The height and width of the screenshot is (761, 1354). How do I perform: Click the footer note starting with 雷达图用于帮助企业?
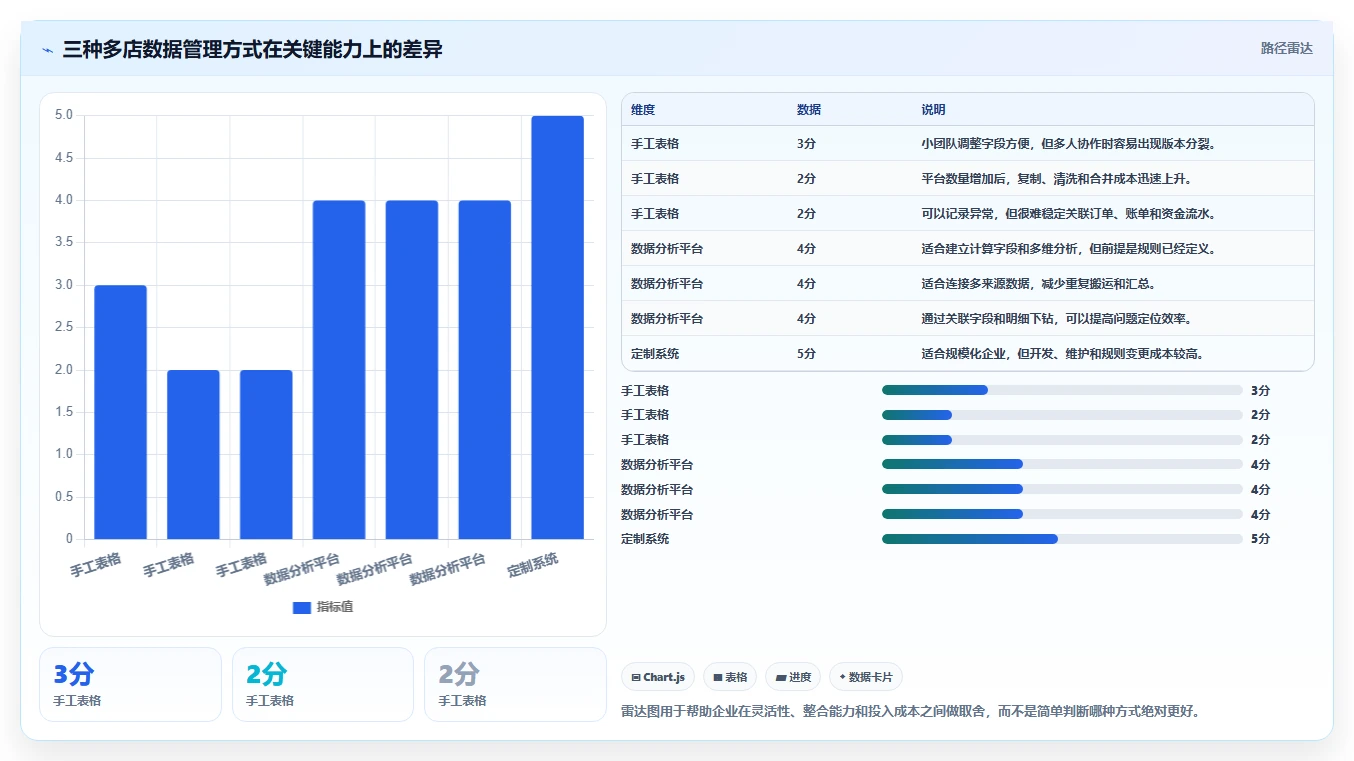point(911,712)
